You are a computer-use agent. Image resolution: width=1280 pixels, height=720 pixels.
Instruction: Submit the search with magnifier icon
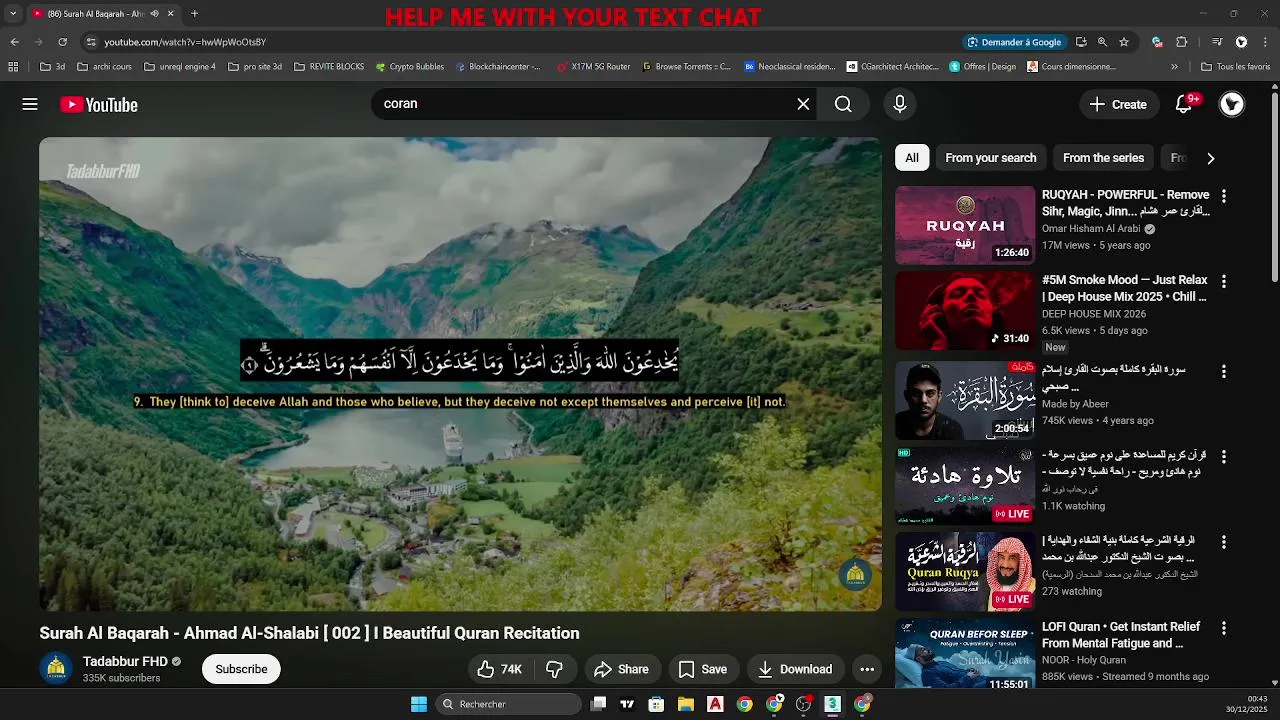[x=843, y=104]
